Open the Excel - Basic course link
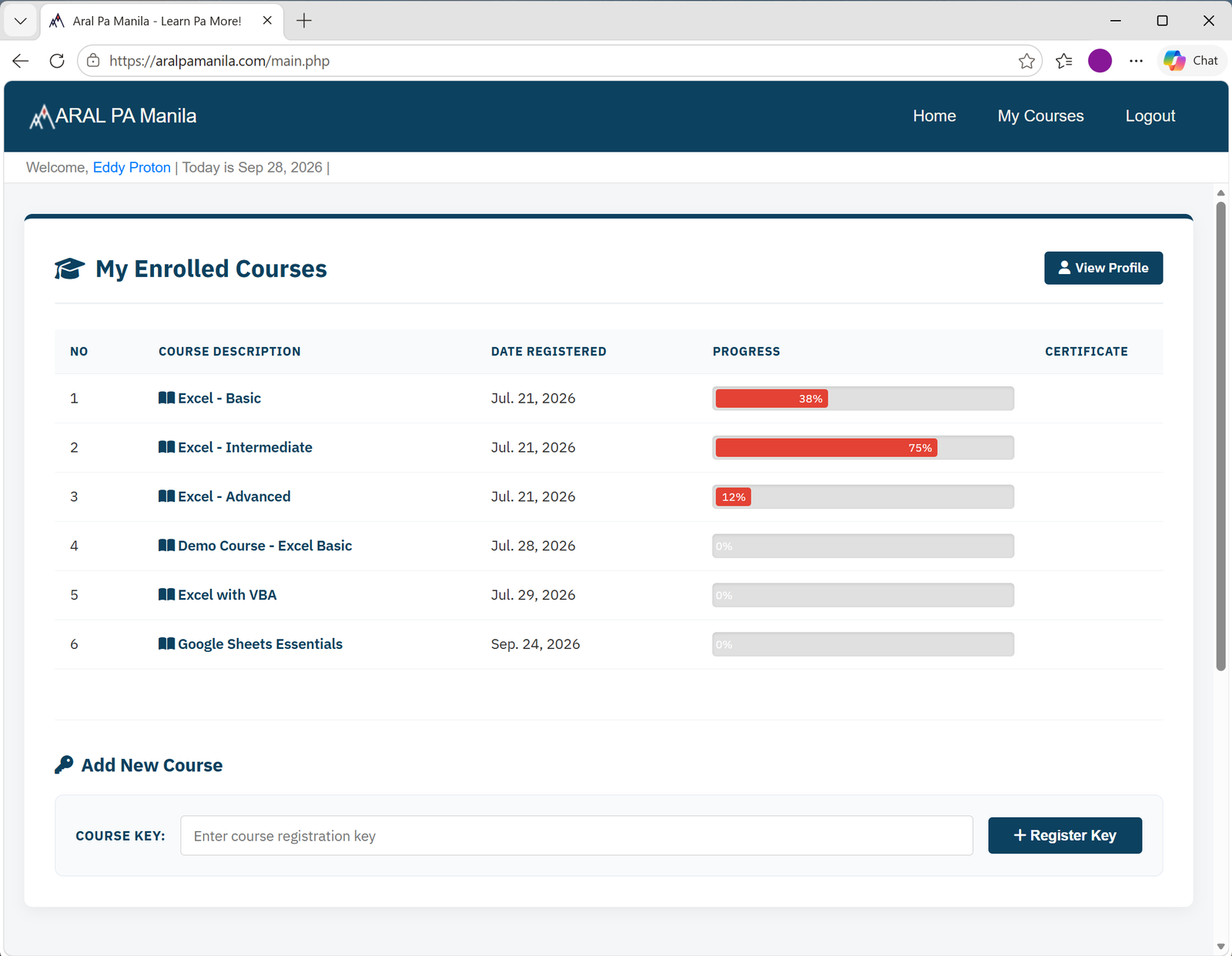This screenshot has height=956, width=1232. 219,398
